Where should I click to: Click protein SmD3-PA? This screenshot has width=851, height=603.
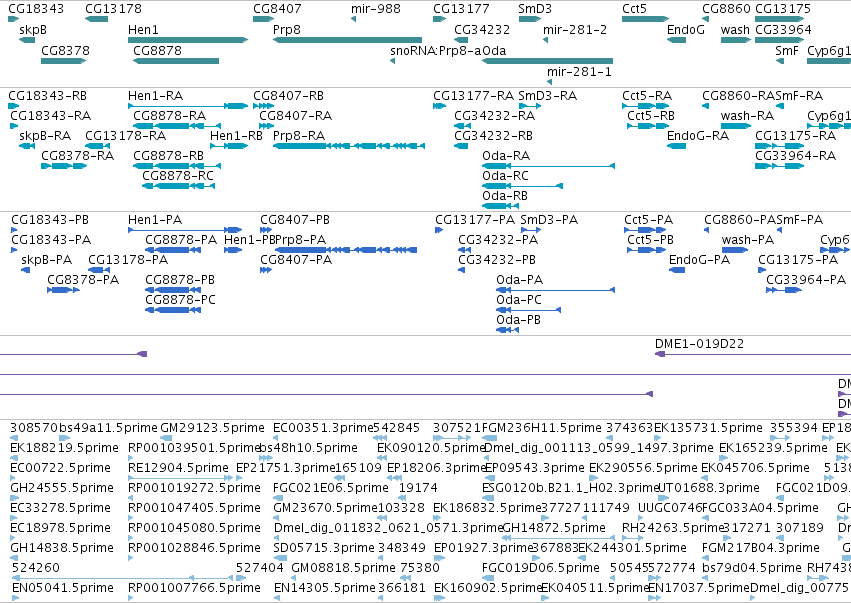tap(549, 220)
